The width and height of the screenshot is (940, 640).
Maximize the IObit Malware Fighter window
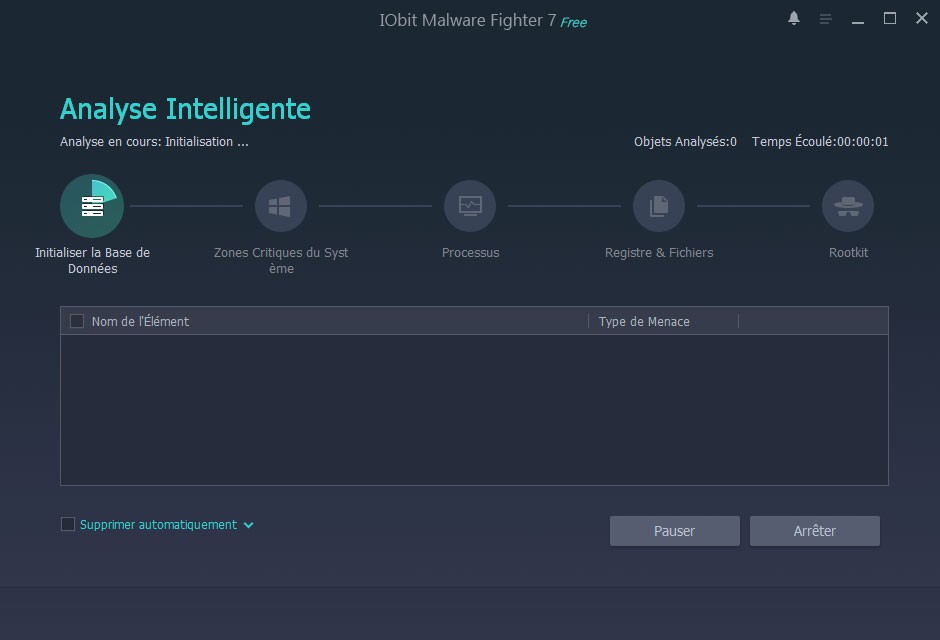tap(890, 19)
